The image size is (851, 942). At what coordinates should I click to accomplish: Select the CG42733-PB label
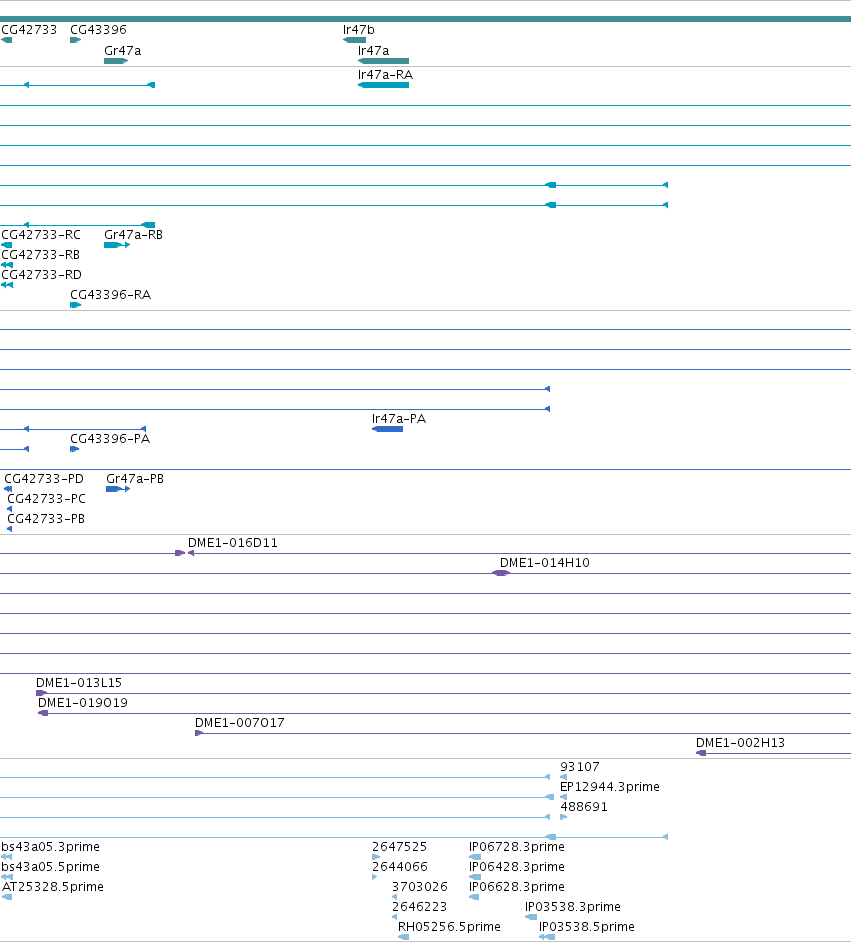[x=46, y=518]
